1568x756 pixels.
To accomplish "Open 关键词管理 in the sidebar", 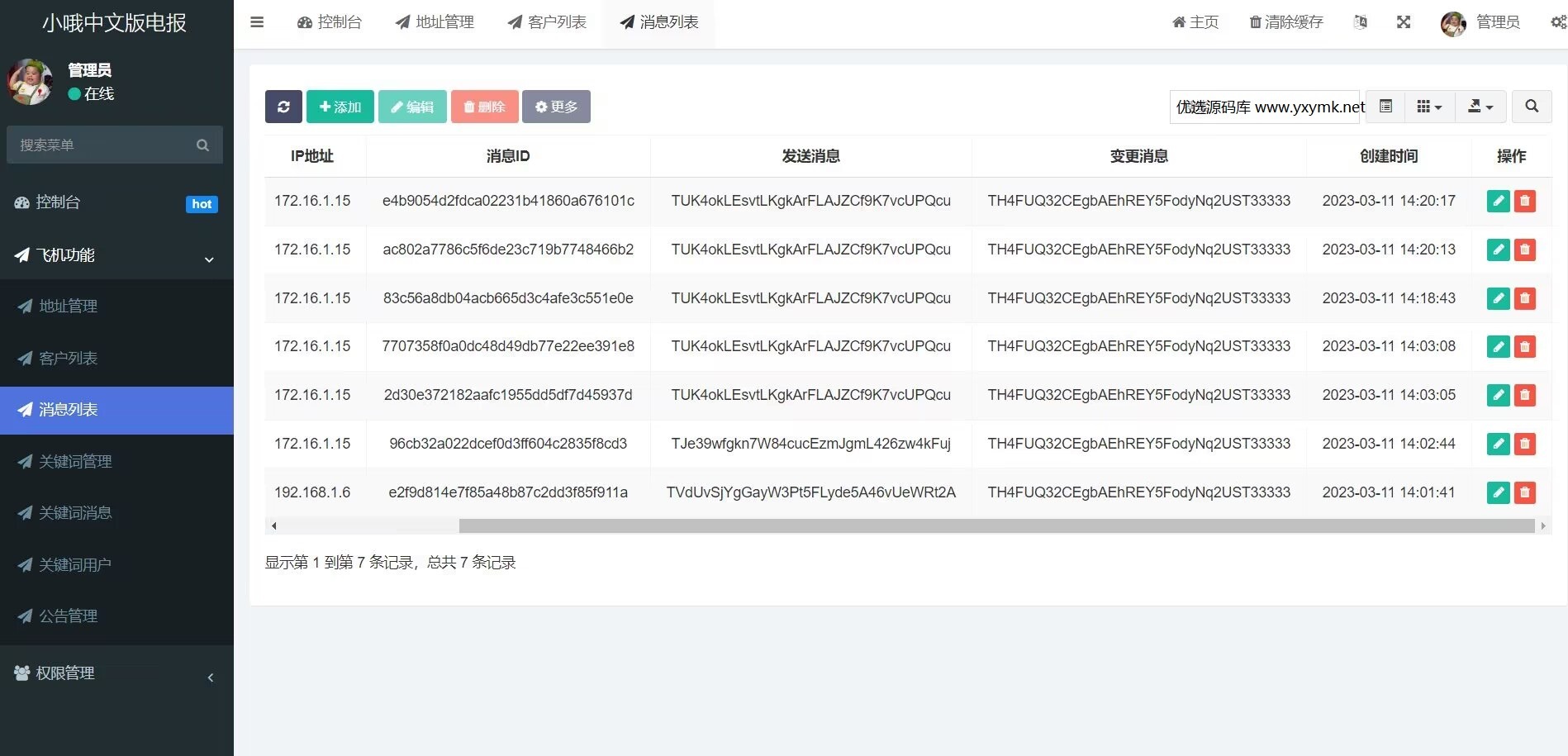I will click(116, 461).
